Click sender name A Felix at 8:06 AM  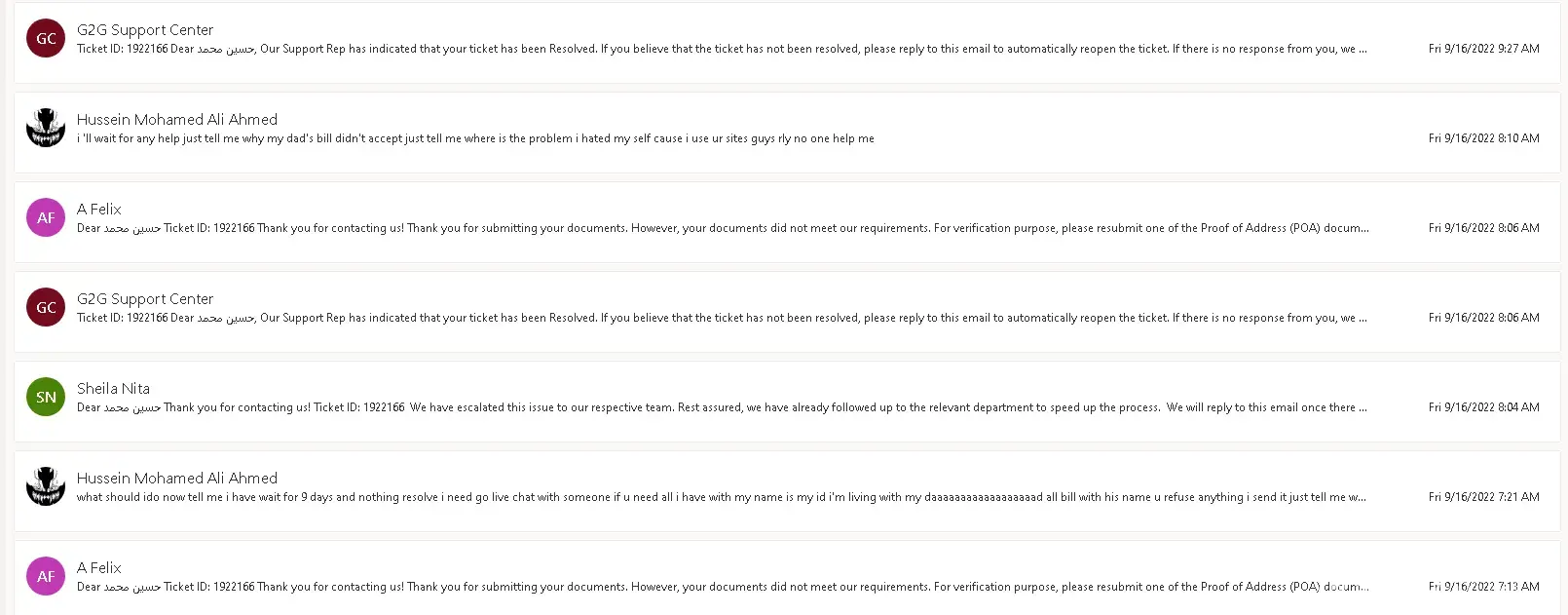click(x=99, y=210)
